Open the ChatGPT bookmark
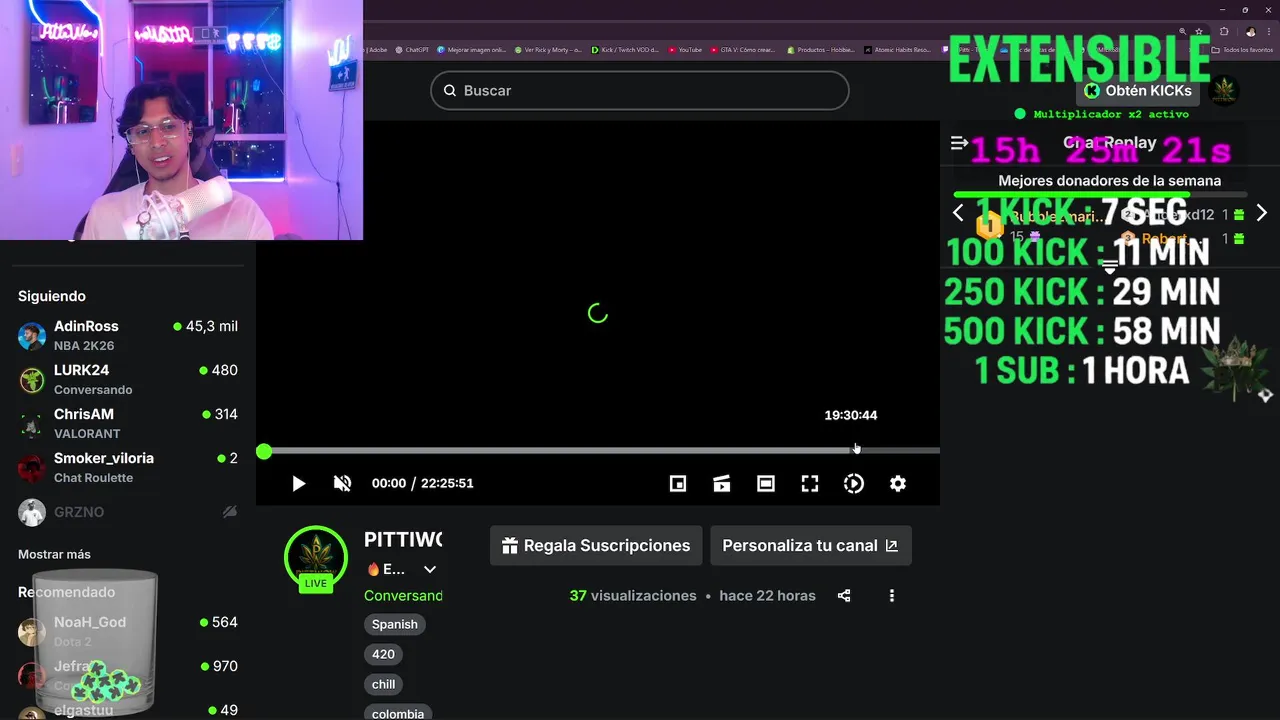The image size is (1280, 720). coord(411,49)
